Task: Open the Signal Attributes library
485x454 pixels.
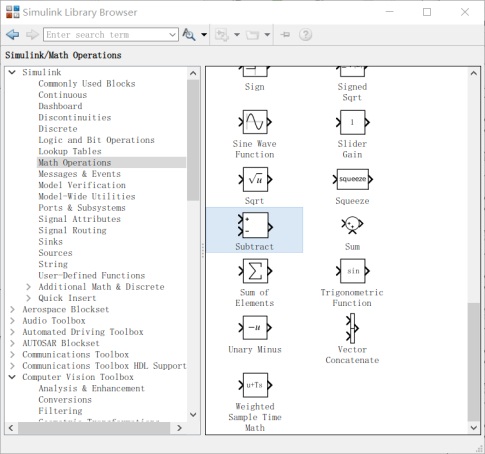Action: click(x=79, y=219)
